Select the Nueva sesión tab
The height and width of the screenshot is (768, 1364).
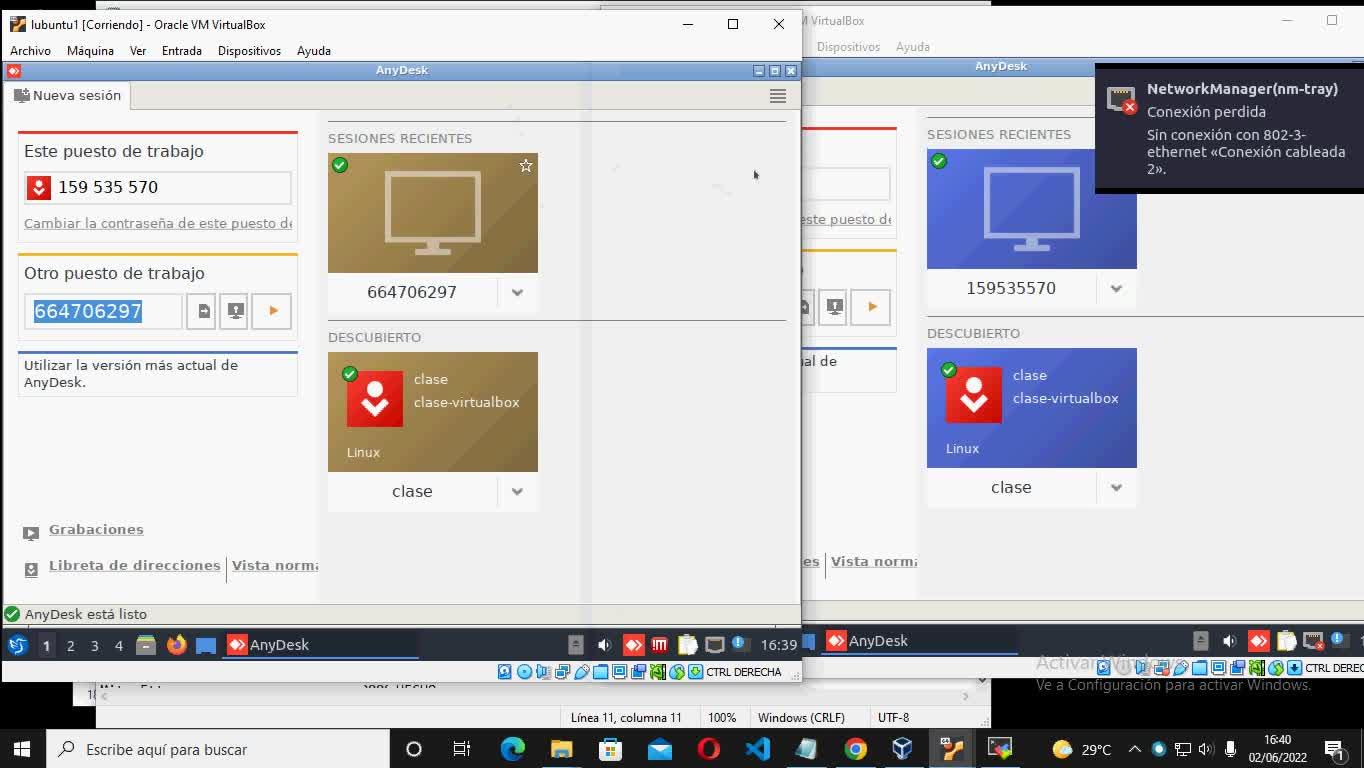coord(67,96)
